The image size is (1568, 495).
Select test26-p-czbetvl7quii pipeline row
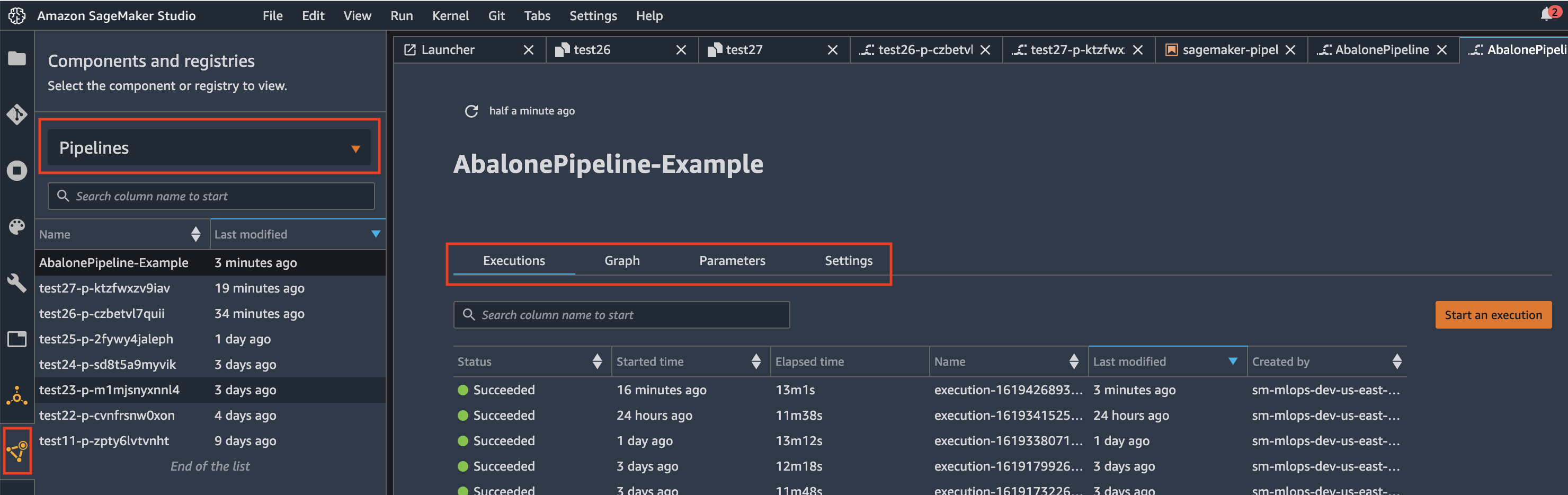pyautogui.click(x=210, y=314)
